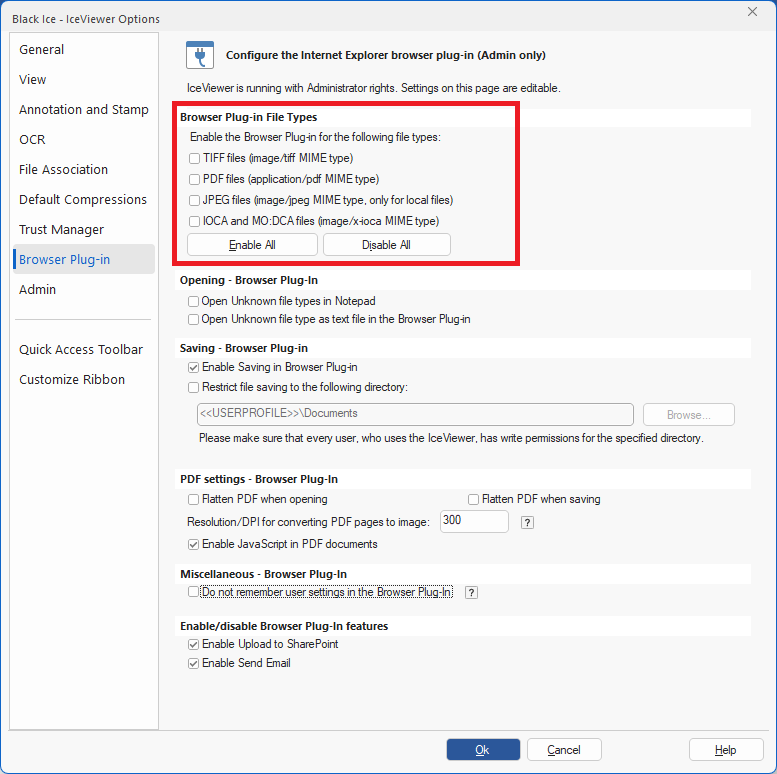Select Customize Ribbon in sidebar
This screenshot has width=777, height=774.
point(72,380)
